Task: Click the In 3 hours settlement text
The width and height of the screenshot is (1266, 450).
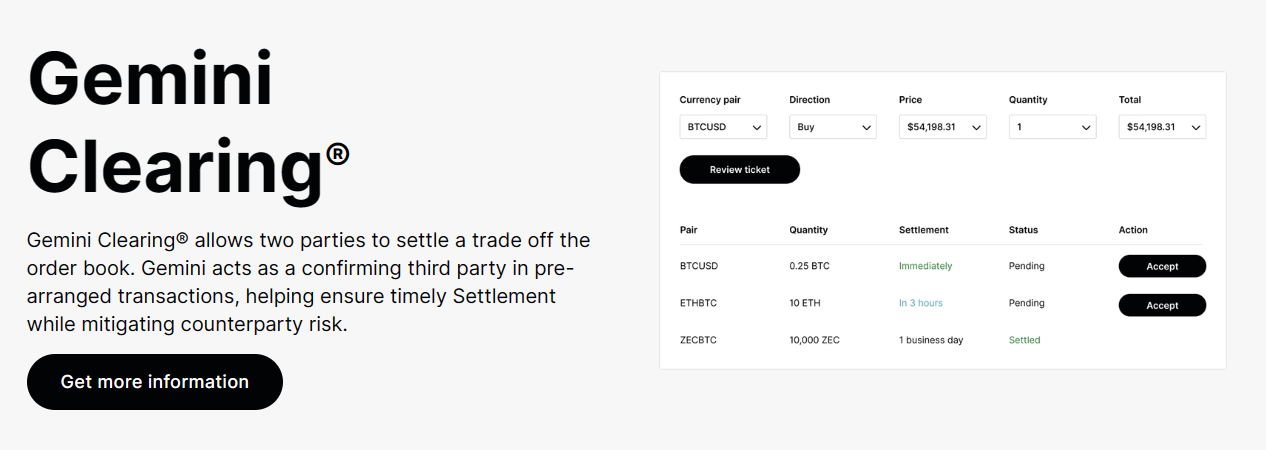Action: (x=920, y=303)
